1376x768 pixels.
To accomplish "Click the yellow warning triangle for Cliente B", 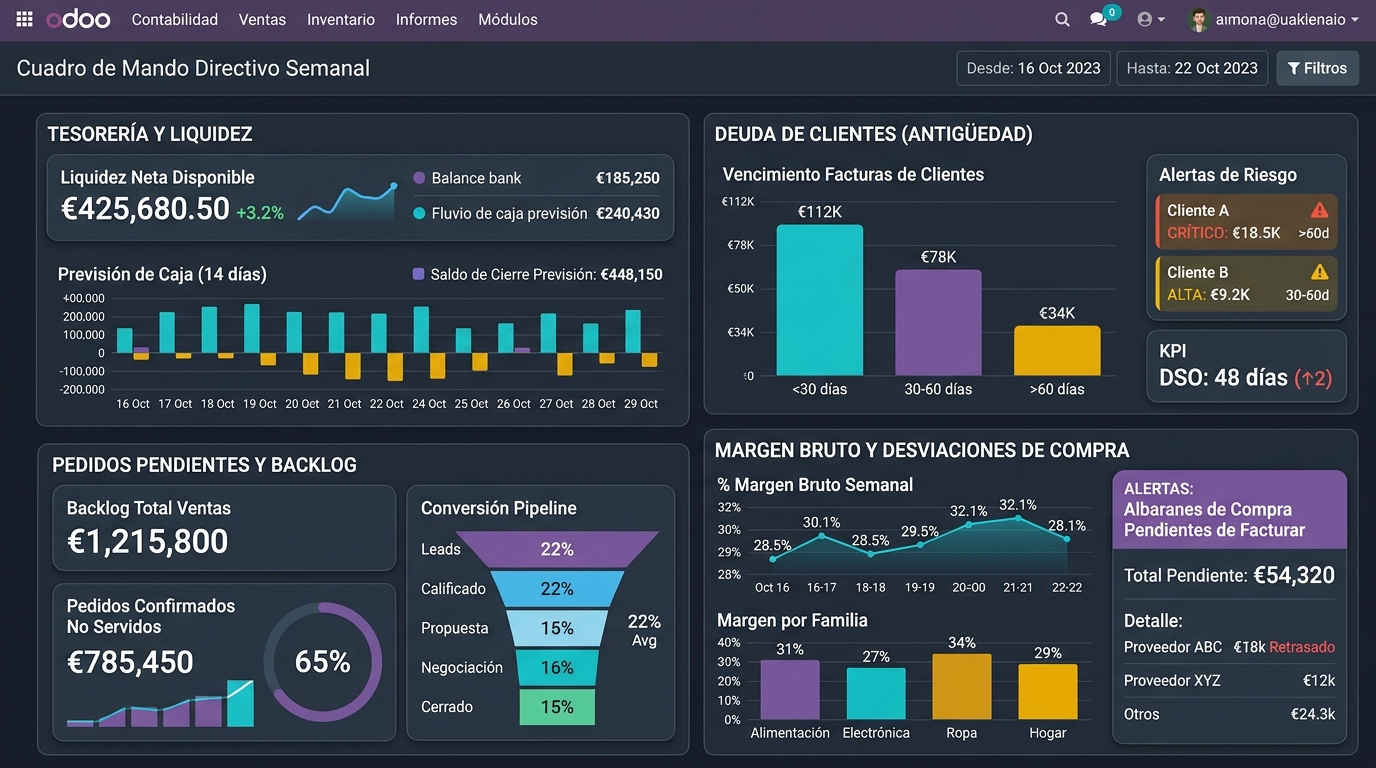I will coord(1319,271).
